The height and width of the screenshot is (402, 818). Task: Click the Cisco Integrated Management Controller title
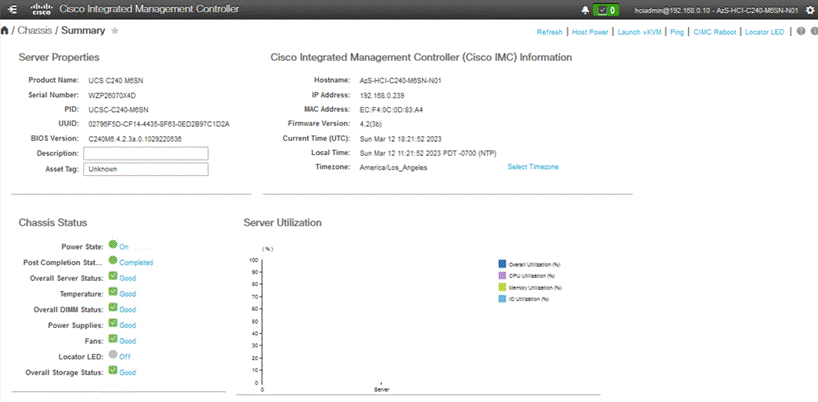[x=149, y=9]
